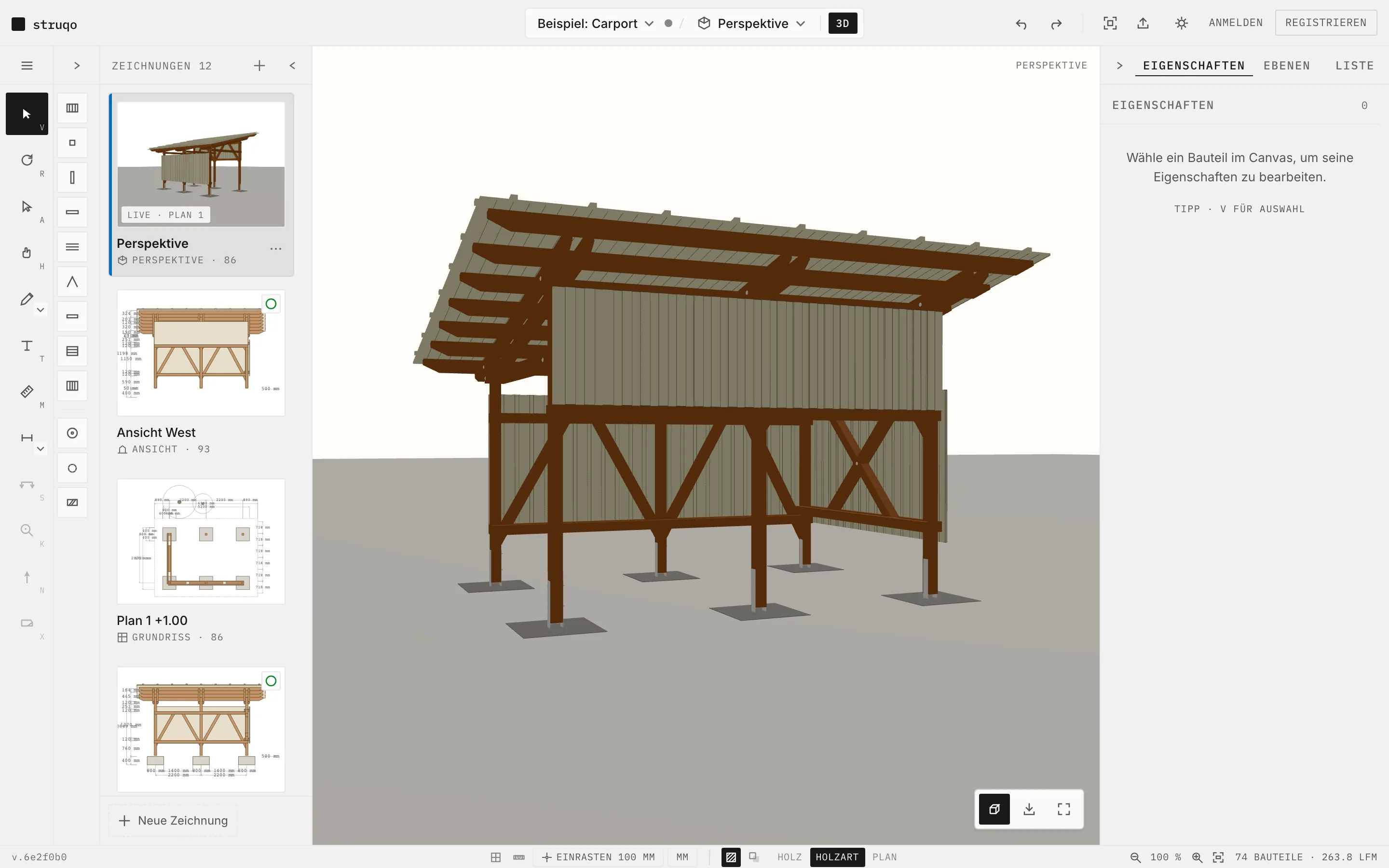The image size is (1389, 868).
Task: Toggle the grid icon in status bar
Action: pyautogui.click(x=496, y=857)
